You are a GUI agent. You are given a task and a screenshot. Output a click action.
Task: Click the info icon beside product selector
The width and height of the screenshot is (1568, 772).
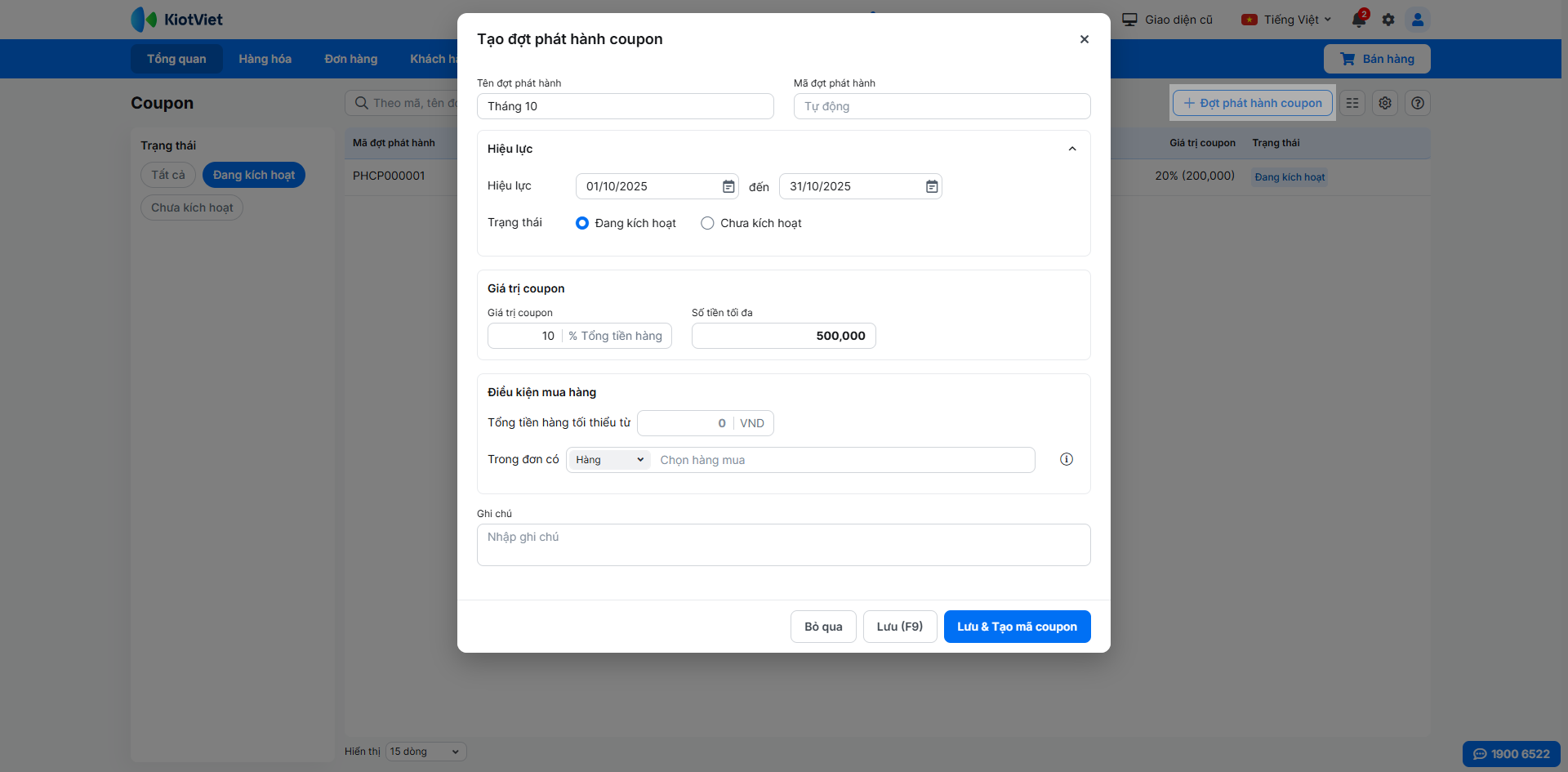click(x=1066, y=459)
